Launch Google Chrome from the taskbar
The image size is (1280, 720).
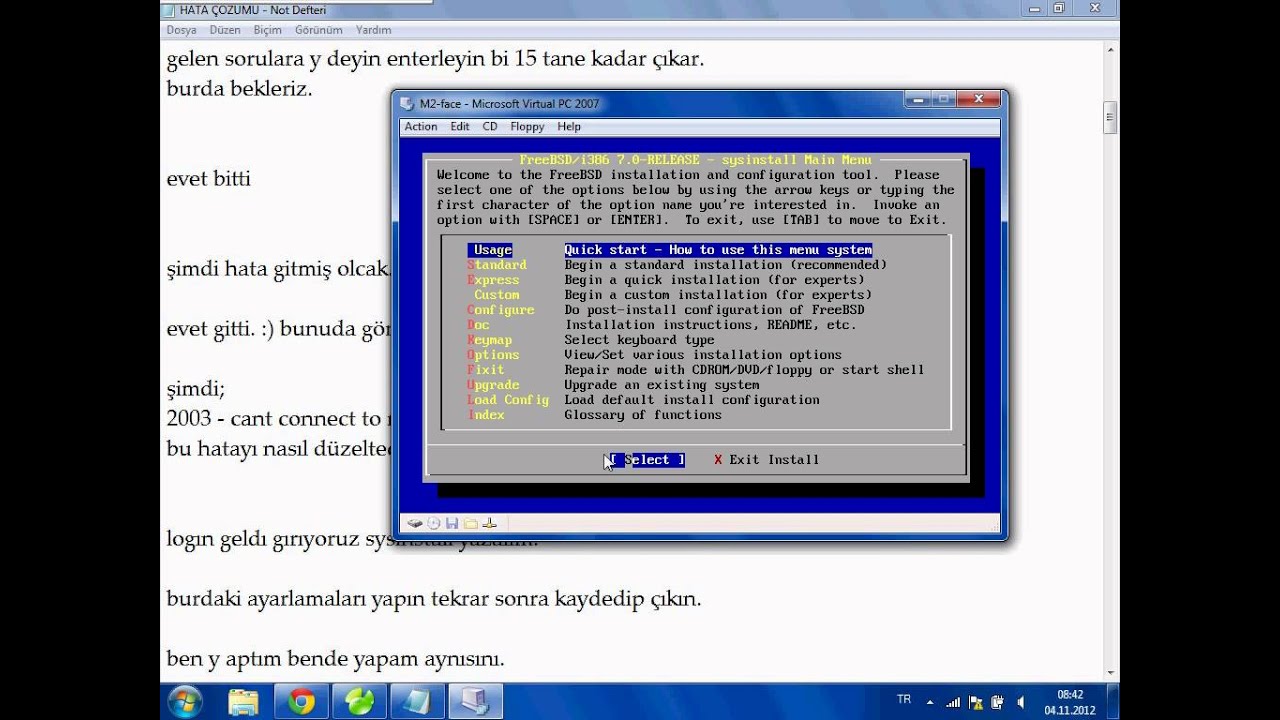coord(302,701)
